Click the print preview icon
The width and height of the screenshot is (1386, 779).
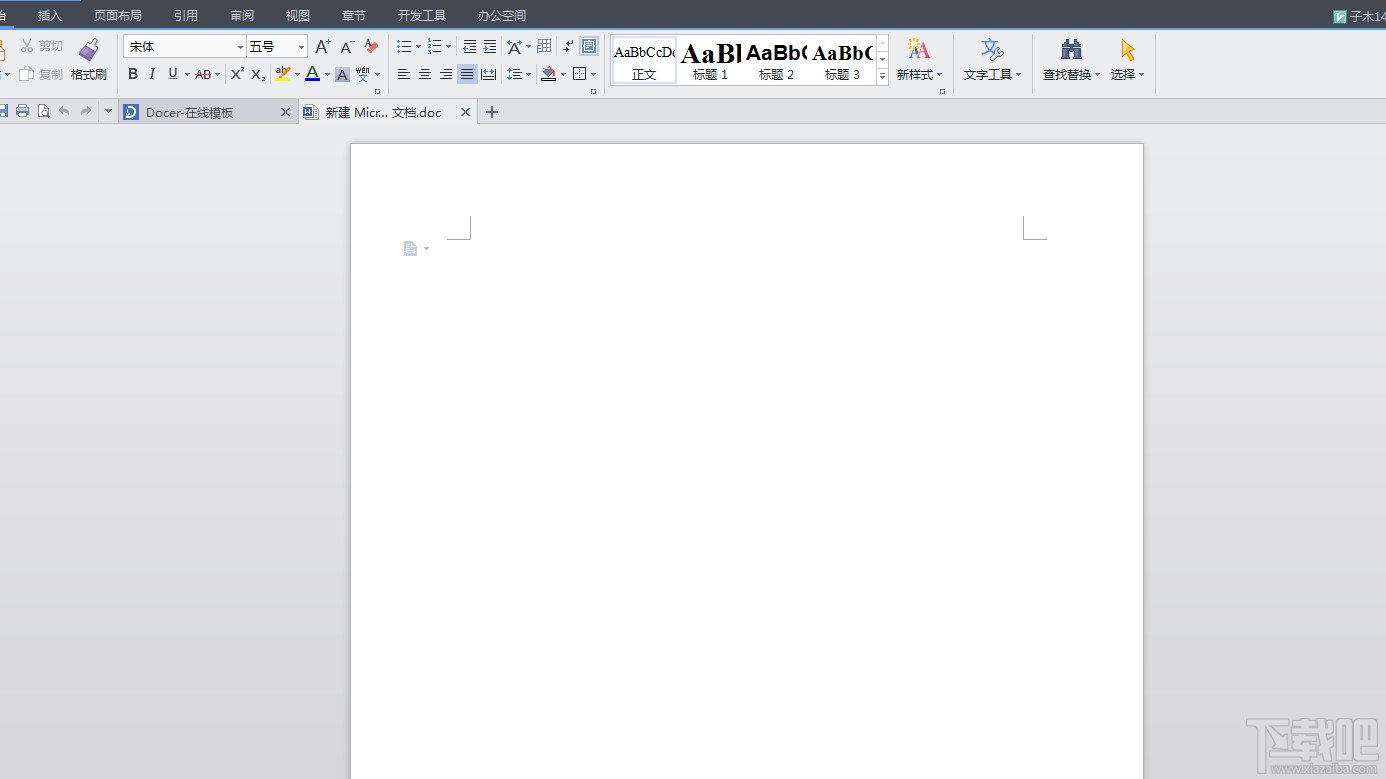tap(43, 112)
